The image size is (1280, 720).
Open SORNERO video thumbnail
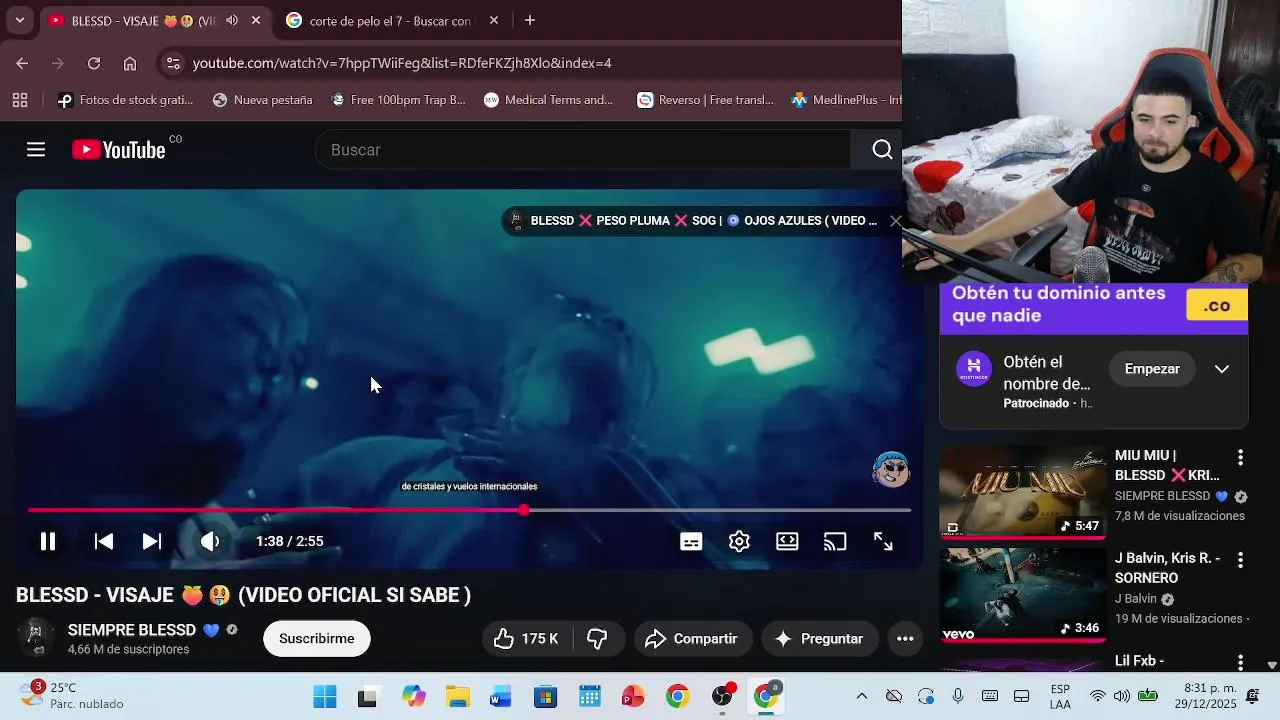(x=1023, y=595)
